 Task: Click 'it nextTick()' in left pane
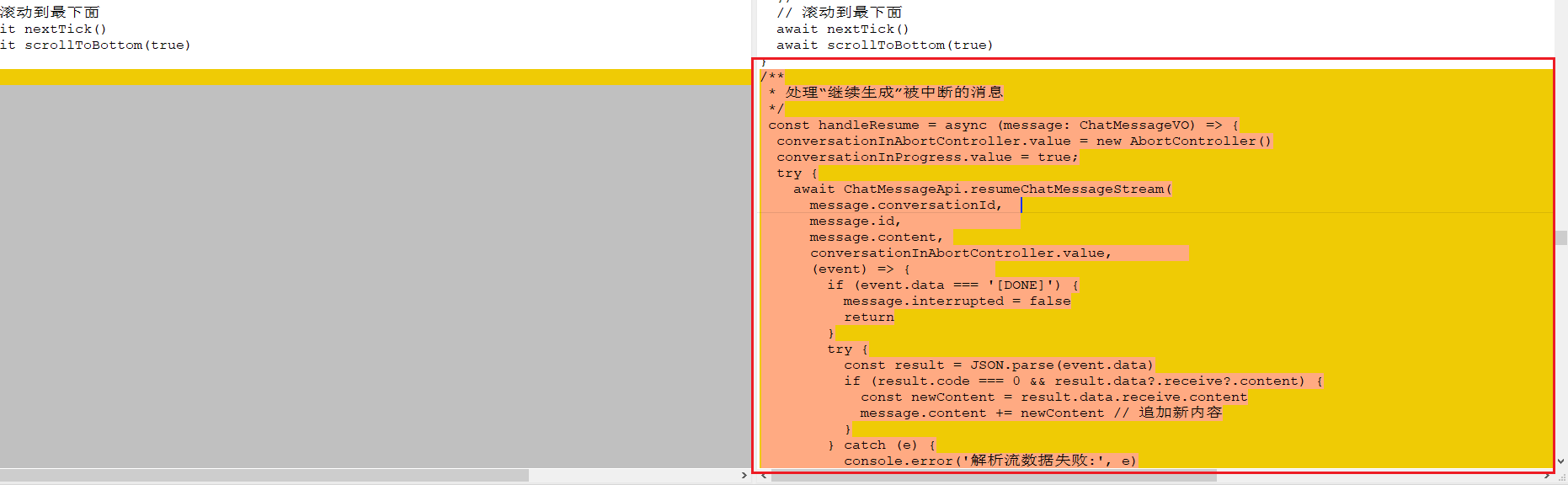(53, 29)
